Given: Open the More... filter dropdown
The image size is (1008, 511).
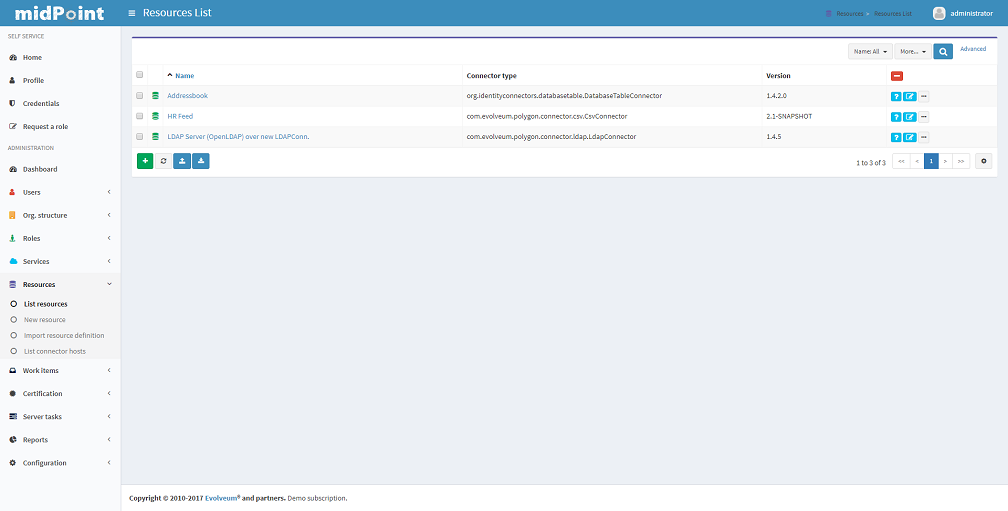Looking at the screenshot, I should 913,51.
